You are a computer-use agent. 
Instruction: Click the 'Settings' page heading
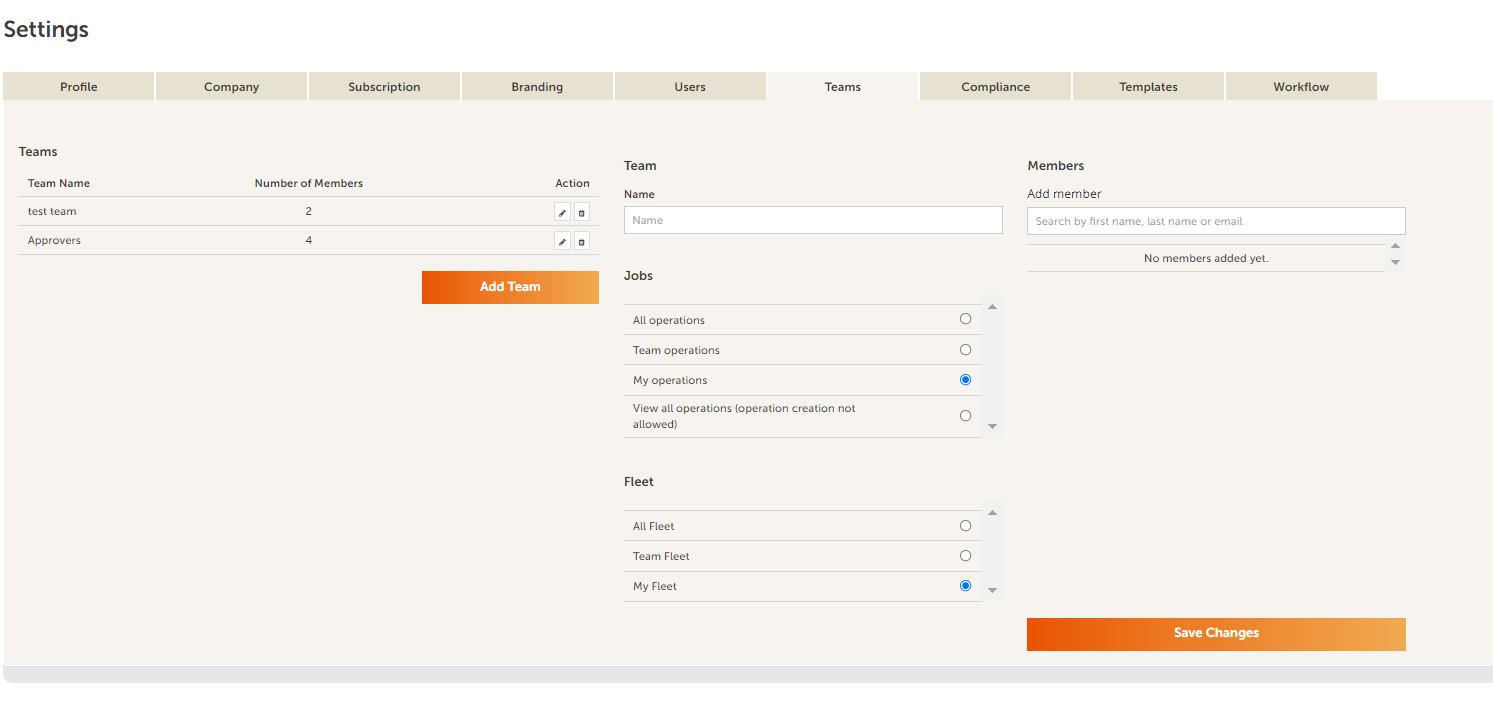(x=46, y=30)
